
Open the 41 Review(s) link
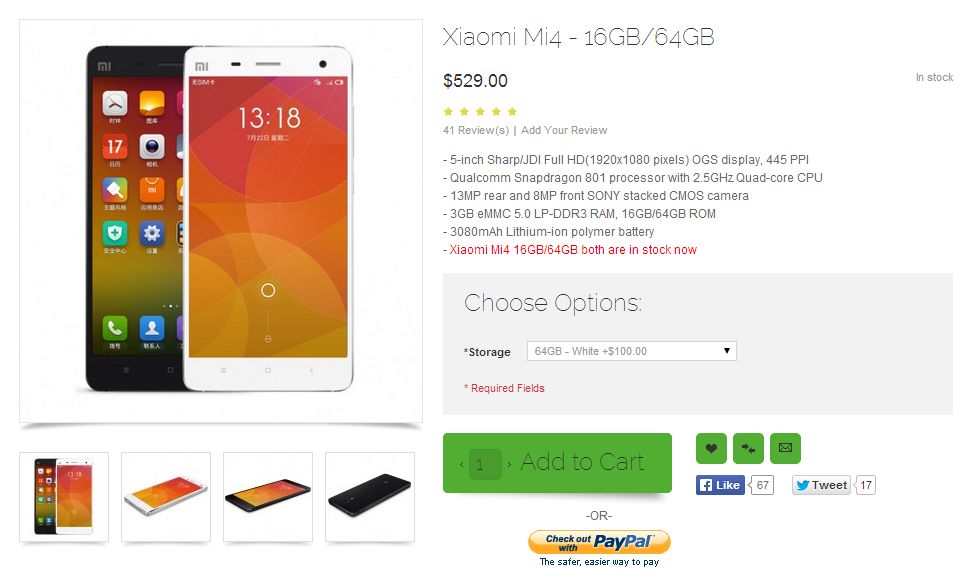(475, 130)
